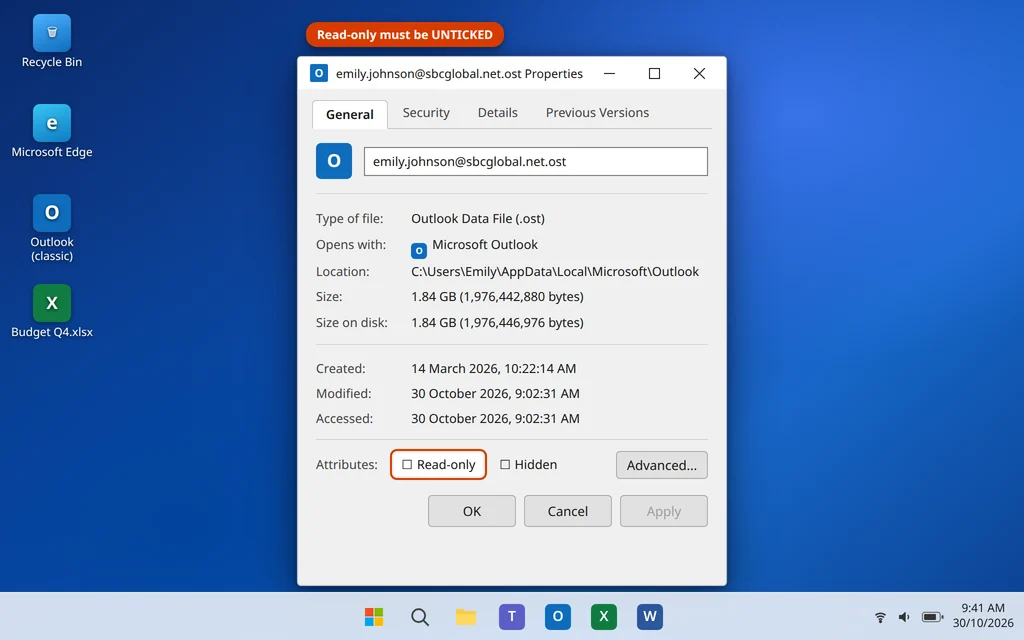1024x640 pixels.
Task: Open the Recycle Bin desktop icon
Action: [52, 42]
